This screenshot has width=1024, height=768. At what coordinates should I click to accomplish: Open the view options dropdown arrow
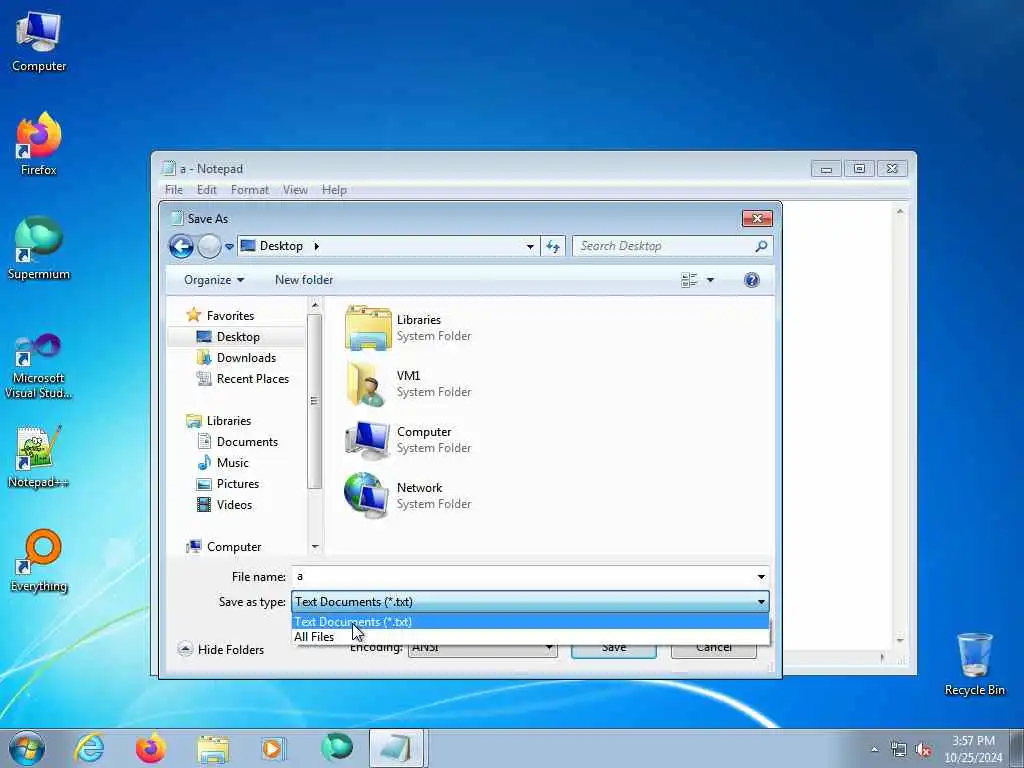point(711,280)
